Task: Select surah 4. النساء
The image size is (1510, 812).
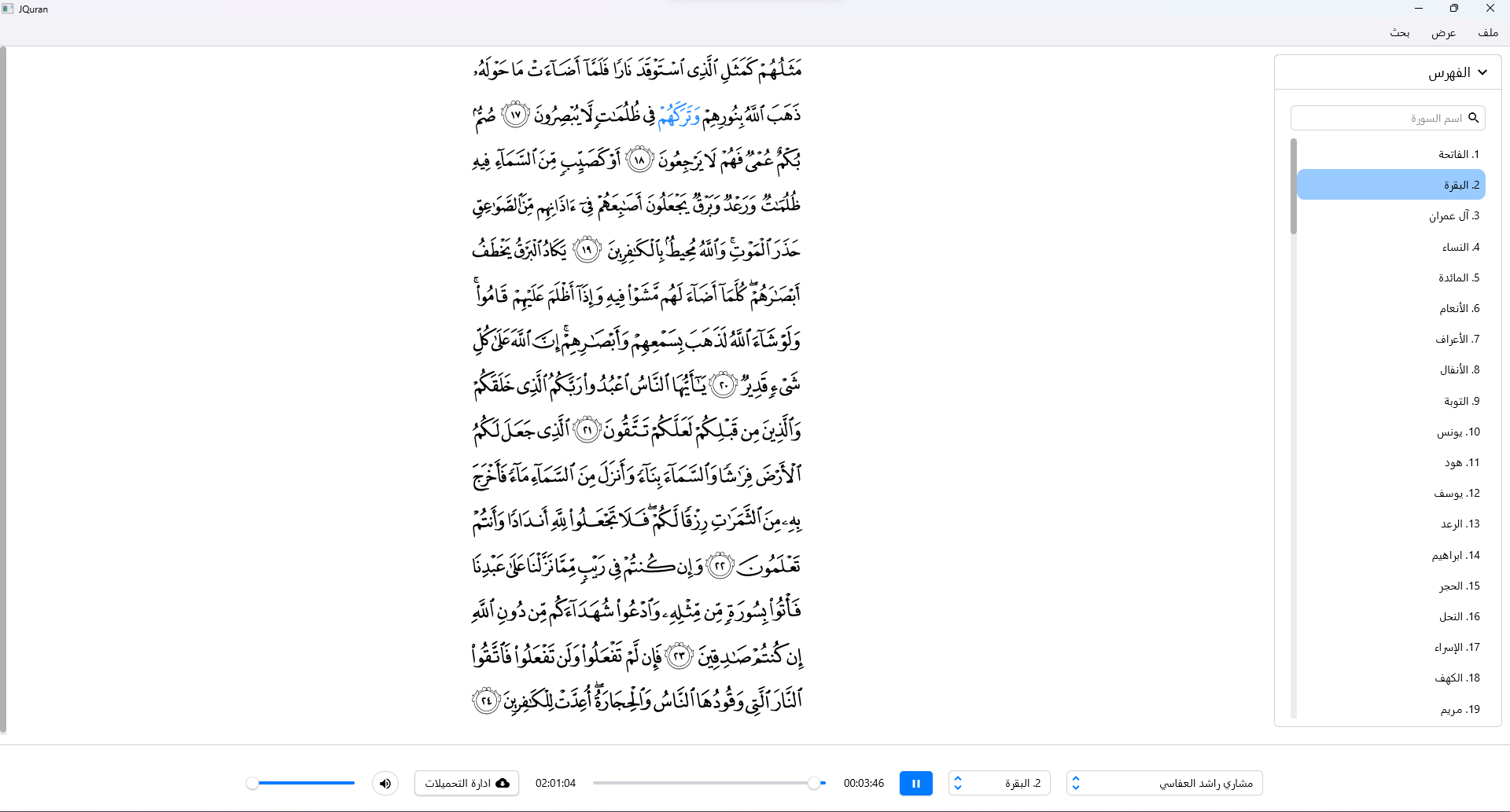Action: pos(1390,247)
